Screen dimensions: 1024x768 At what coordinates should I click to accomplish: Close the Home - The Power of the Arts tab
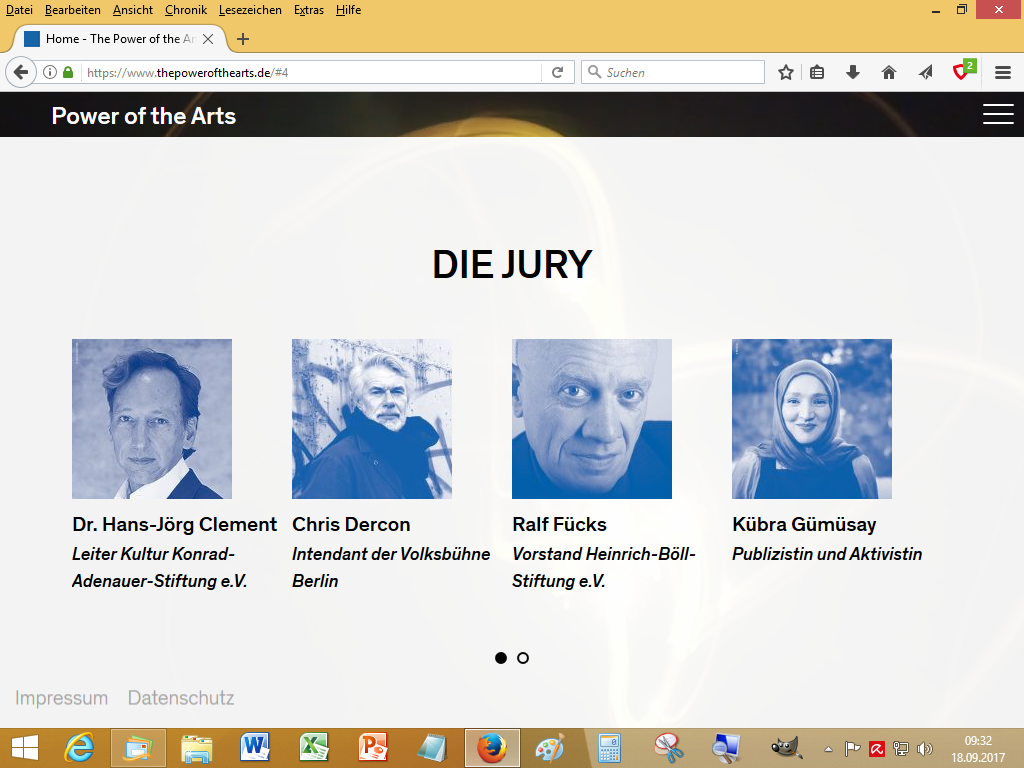(x=208, y=39)
